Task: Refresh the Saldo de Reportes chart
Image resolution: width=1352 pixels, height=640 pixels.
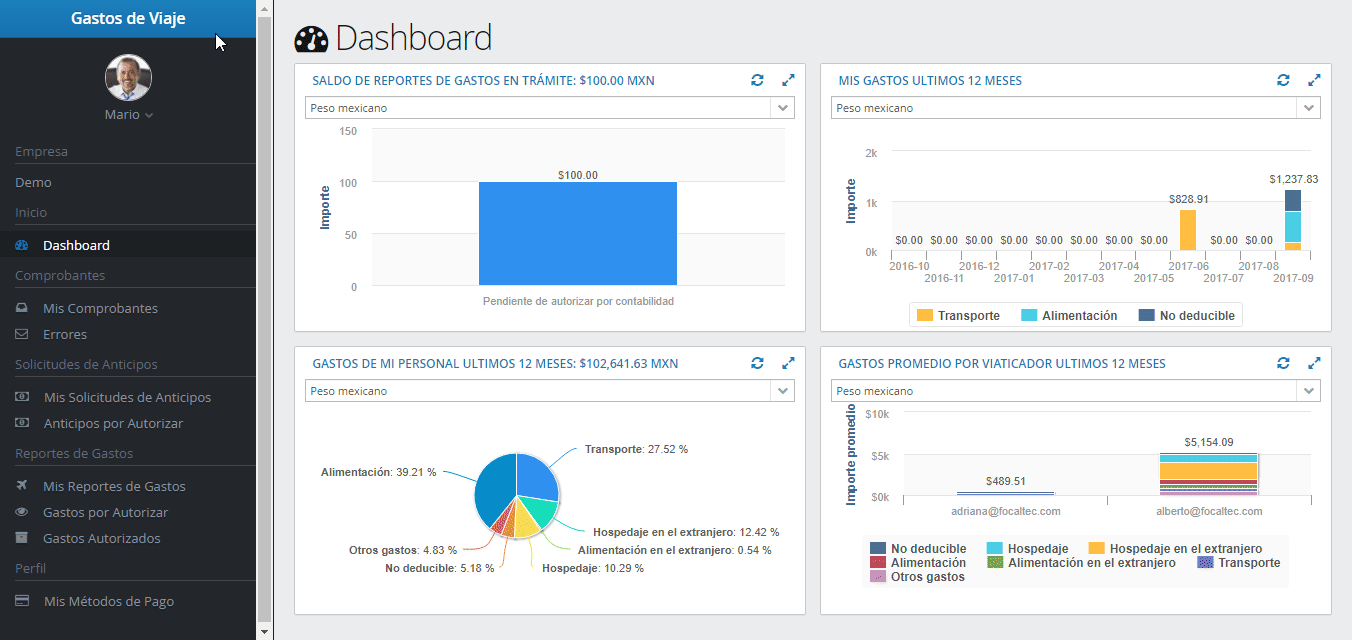Action: tap(757, 80)
